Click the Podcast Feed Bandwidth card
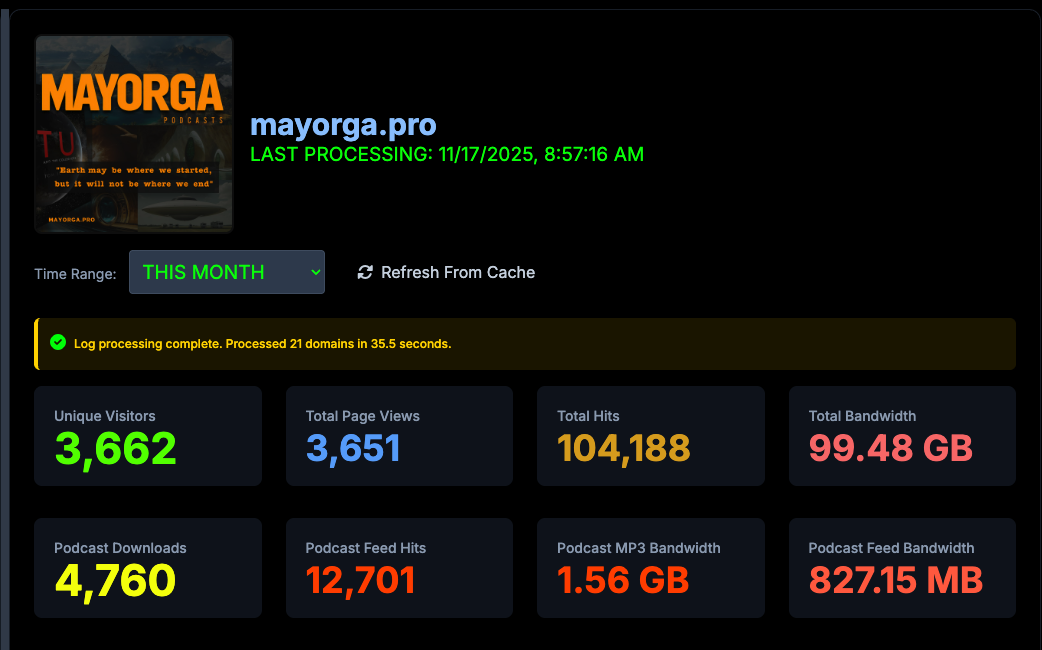 coord(902,568)
